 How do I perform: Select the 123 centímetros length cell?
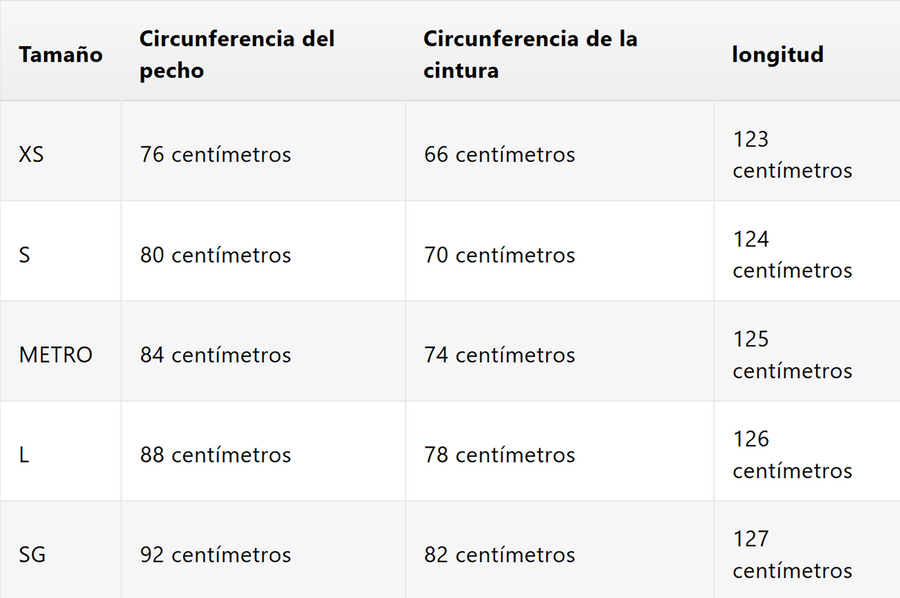pyautogui.click(x=792, y=155)
